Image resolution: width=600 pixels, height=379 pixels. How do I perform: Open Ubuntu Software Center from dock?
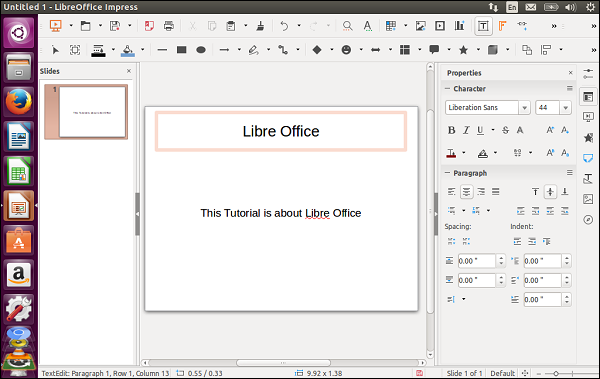tap(19, 240)
